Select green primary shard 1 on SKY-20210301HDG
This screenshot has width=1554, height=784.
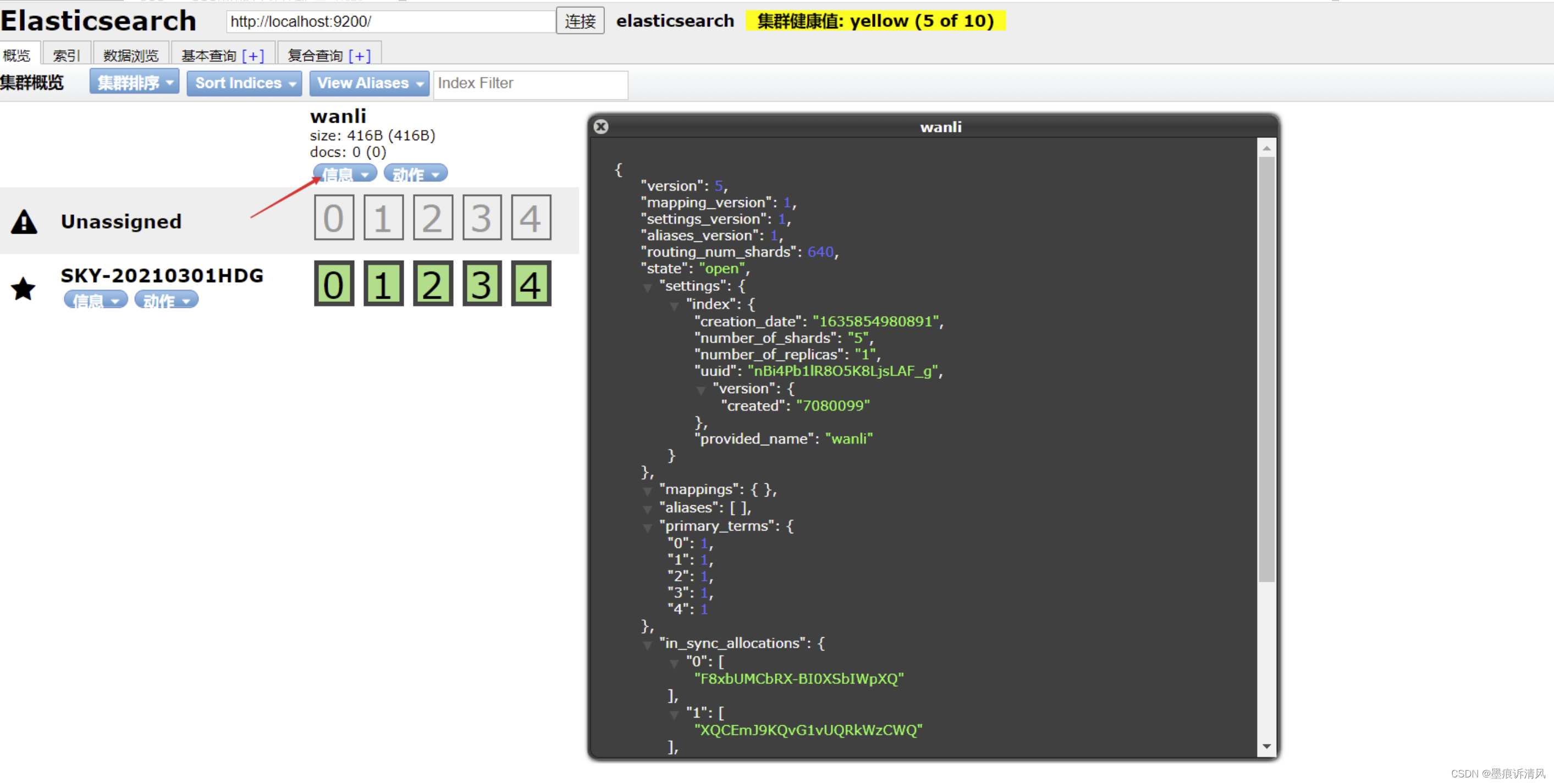click(383, 284)
